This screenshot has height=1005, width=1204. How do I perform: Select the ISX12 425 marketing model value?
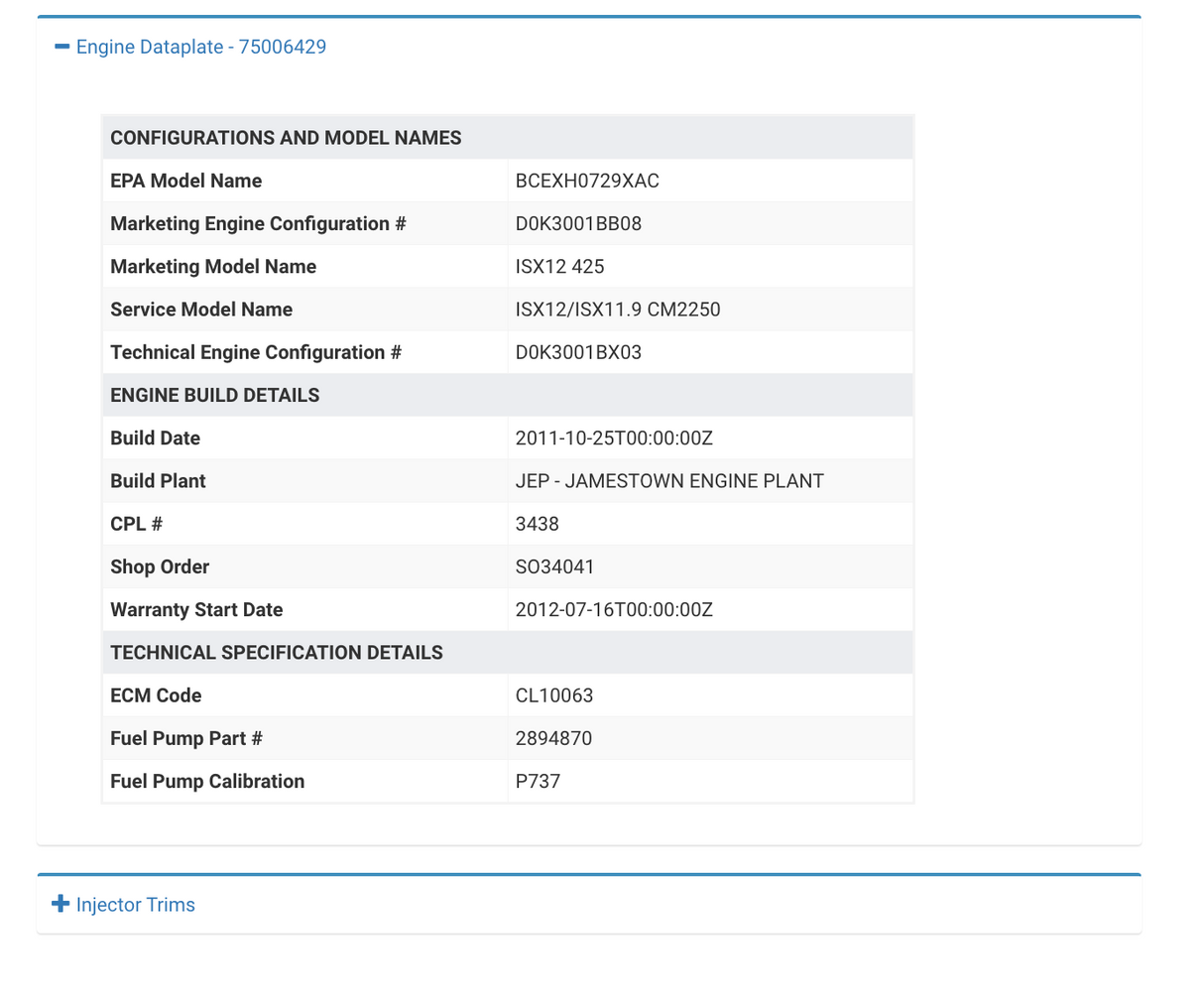click(x=559, y=266)
